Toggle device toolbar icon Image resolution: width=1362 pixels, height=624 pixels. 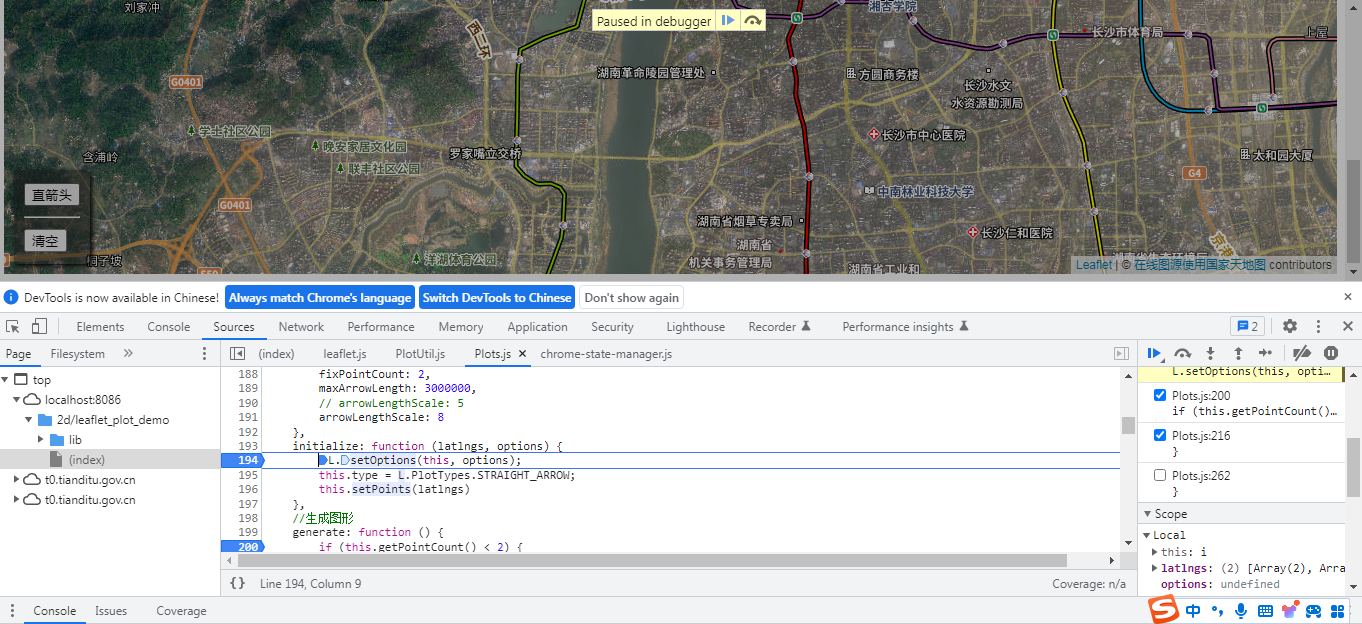click(39, 326)
